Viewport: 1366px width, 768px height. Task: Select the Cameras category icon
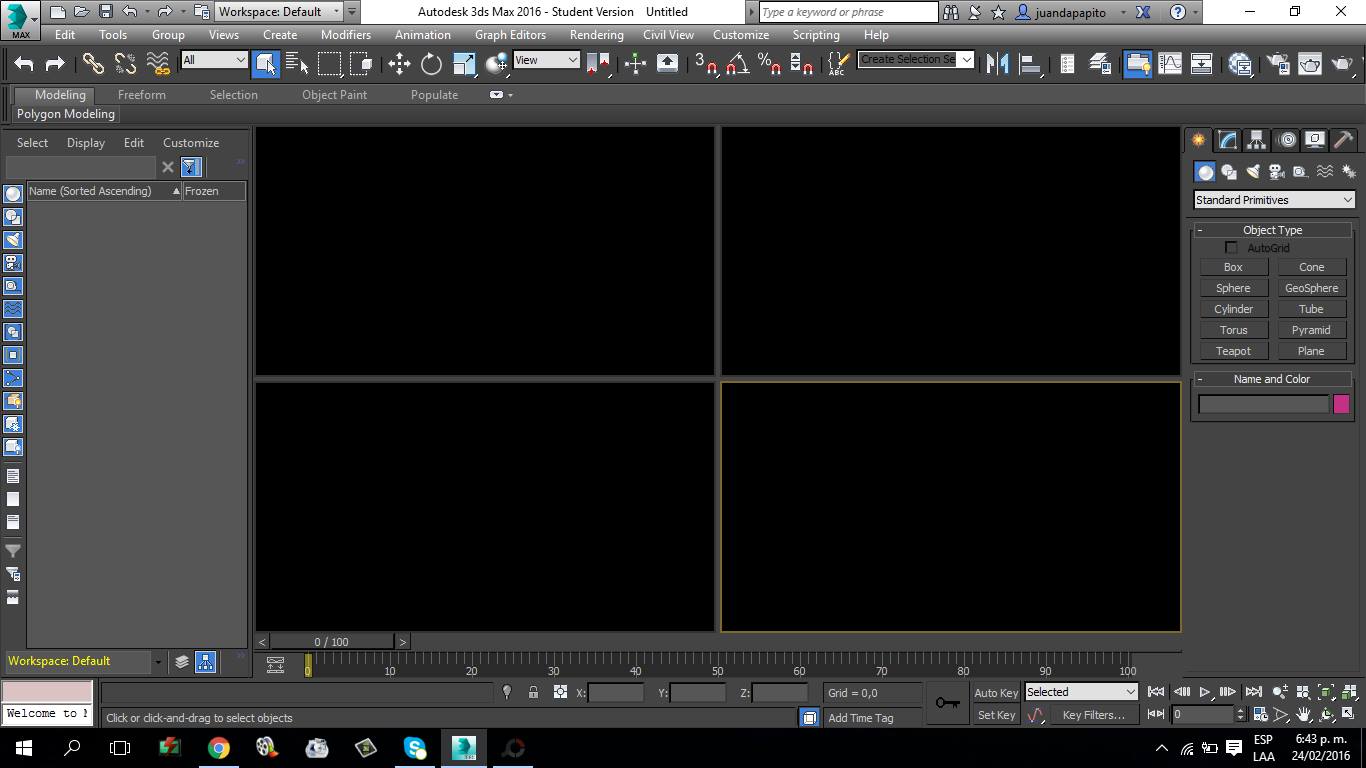pyautogui.click(x=1277, y=172)
